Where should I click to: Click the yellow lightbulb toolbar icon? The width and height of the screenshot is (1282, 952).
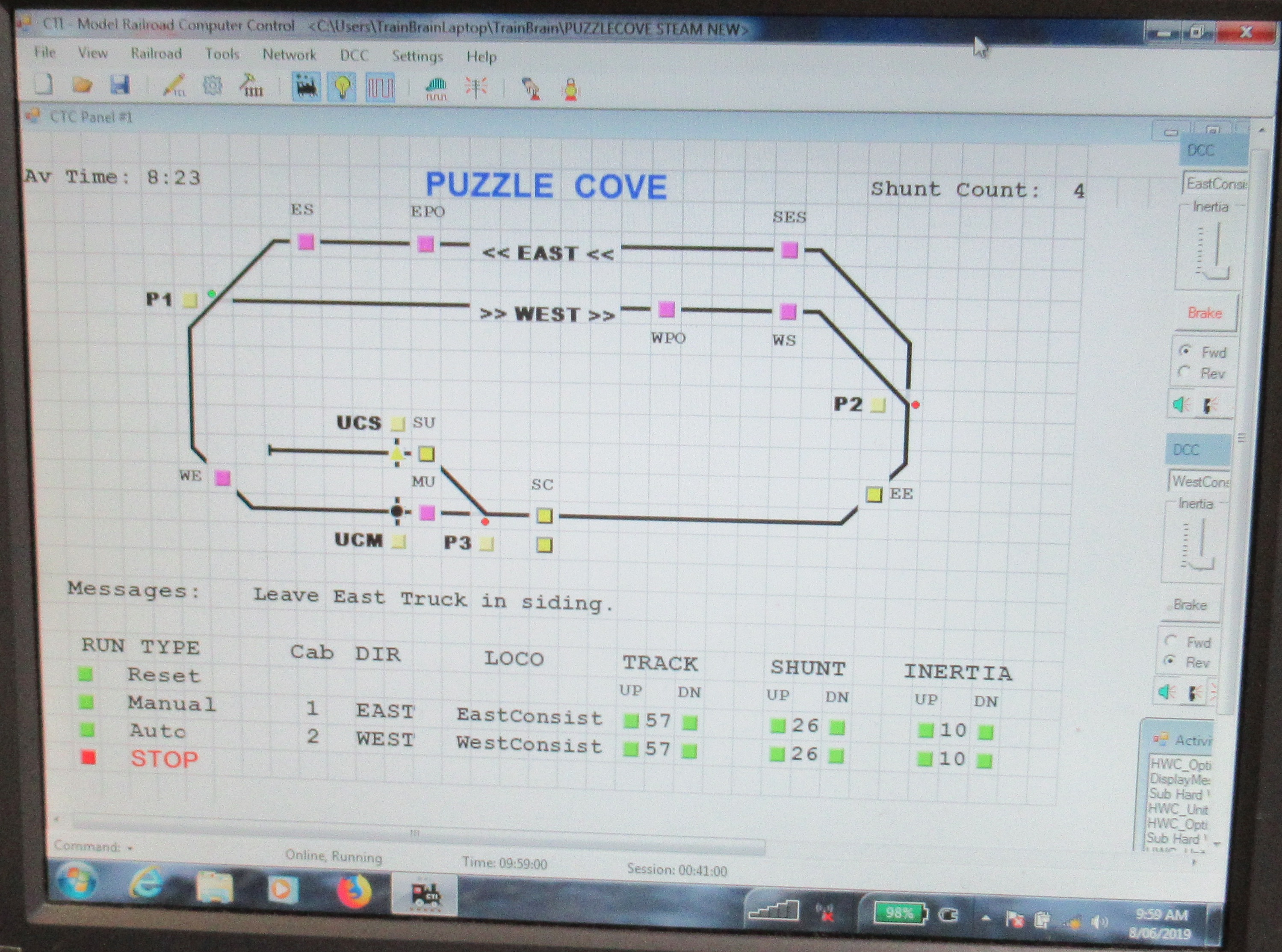343,88
